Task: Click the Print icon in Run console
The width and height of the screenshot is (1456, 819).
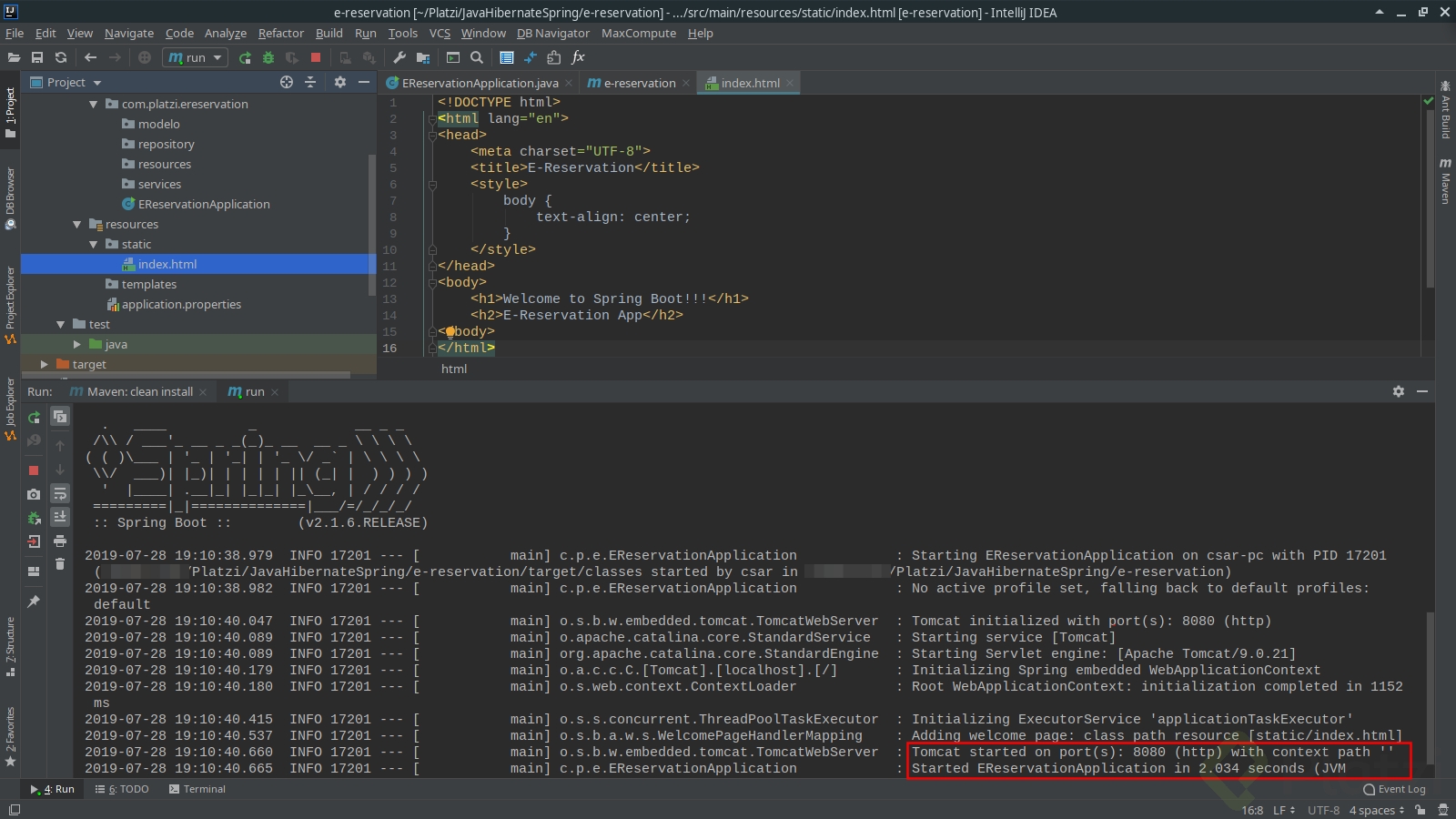Action: click(x=60, y=541)
